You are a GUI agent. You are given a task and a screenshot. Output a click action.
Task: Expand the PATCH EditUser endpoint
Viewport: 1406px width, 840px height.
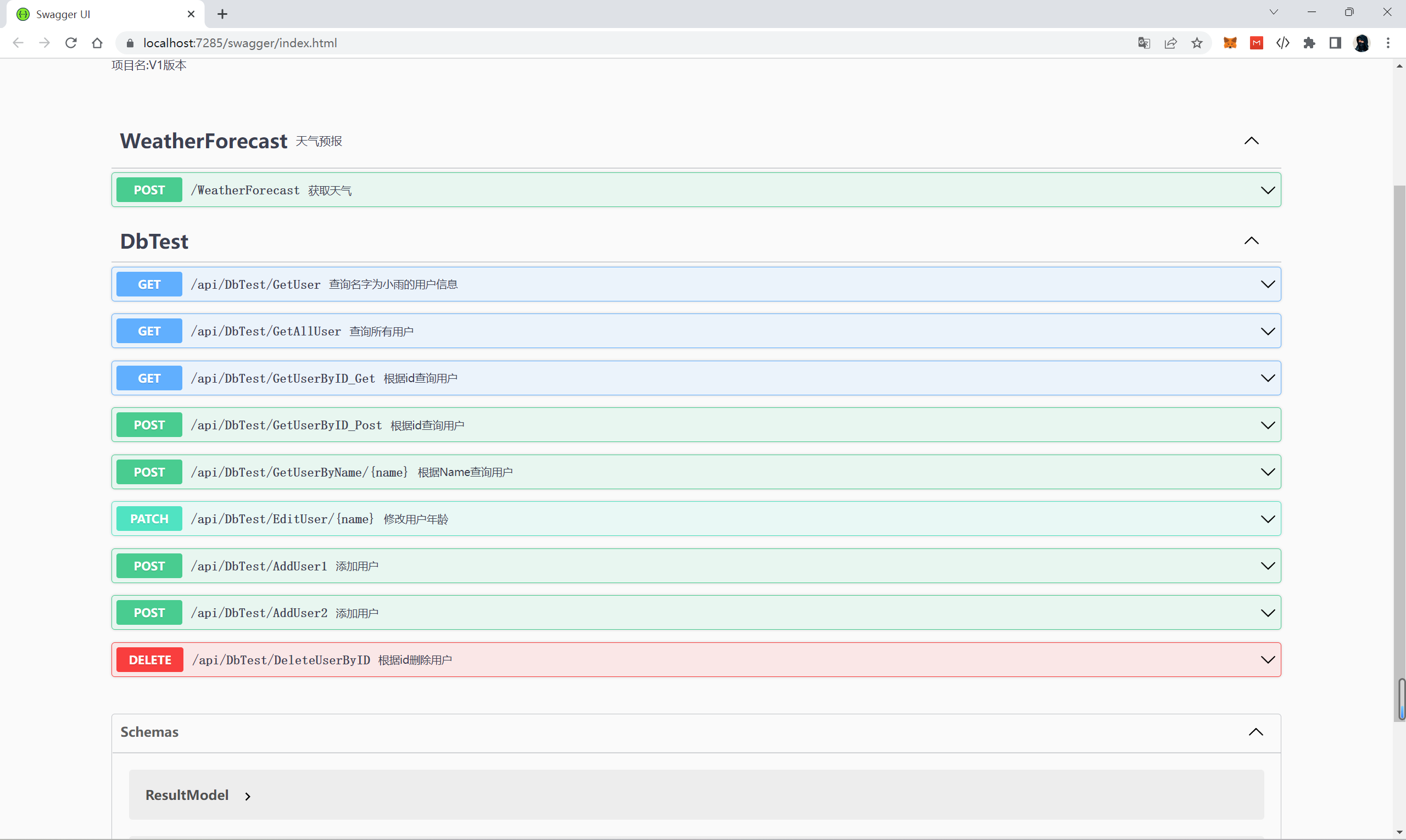(x=1267, y=519)
